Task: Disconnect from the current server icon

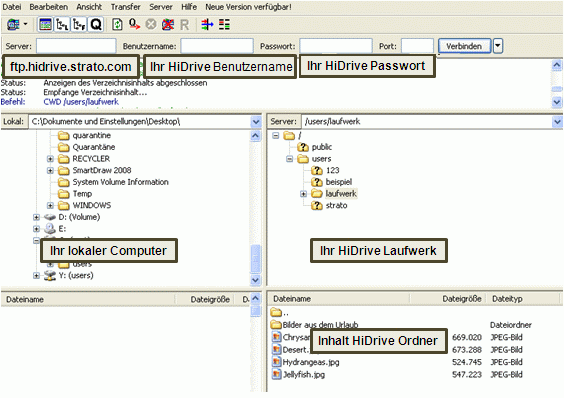Action: coord(168,25)
